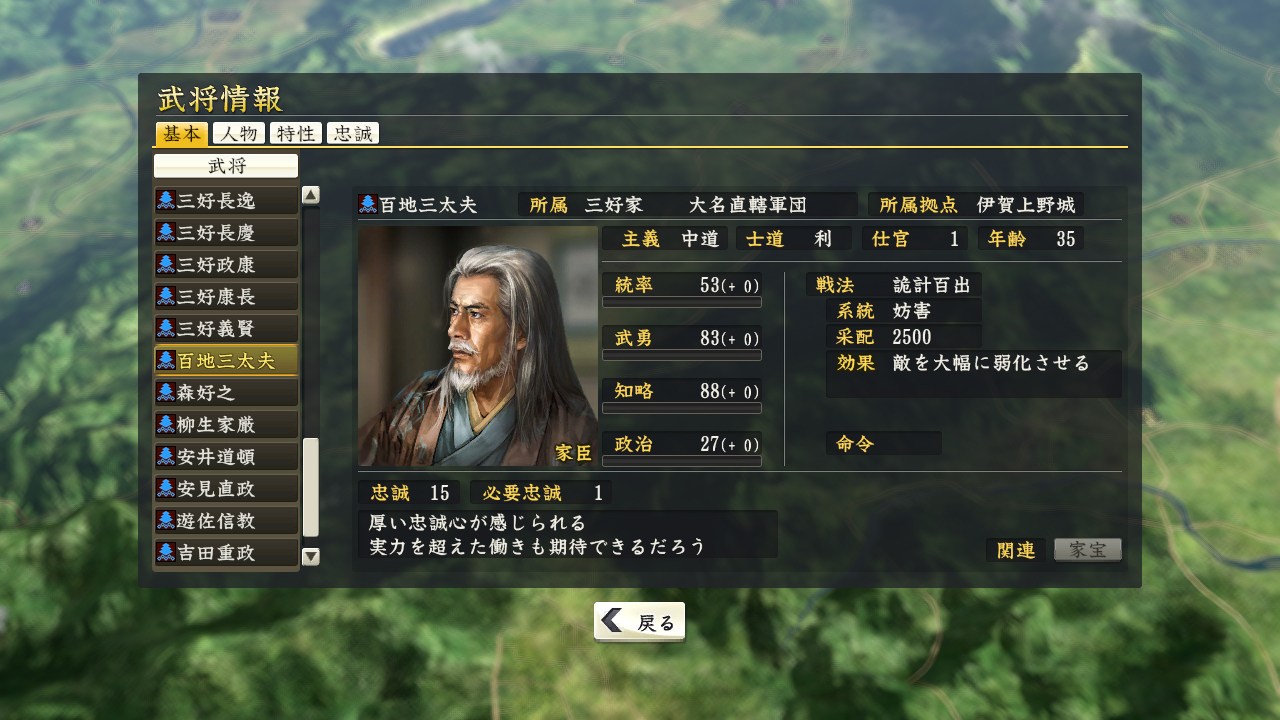Click the clan icon next to 百地三太夫 header

368,204
